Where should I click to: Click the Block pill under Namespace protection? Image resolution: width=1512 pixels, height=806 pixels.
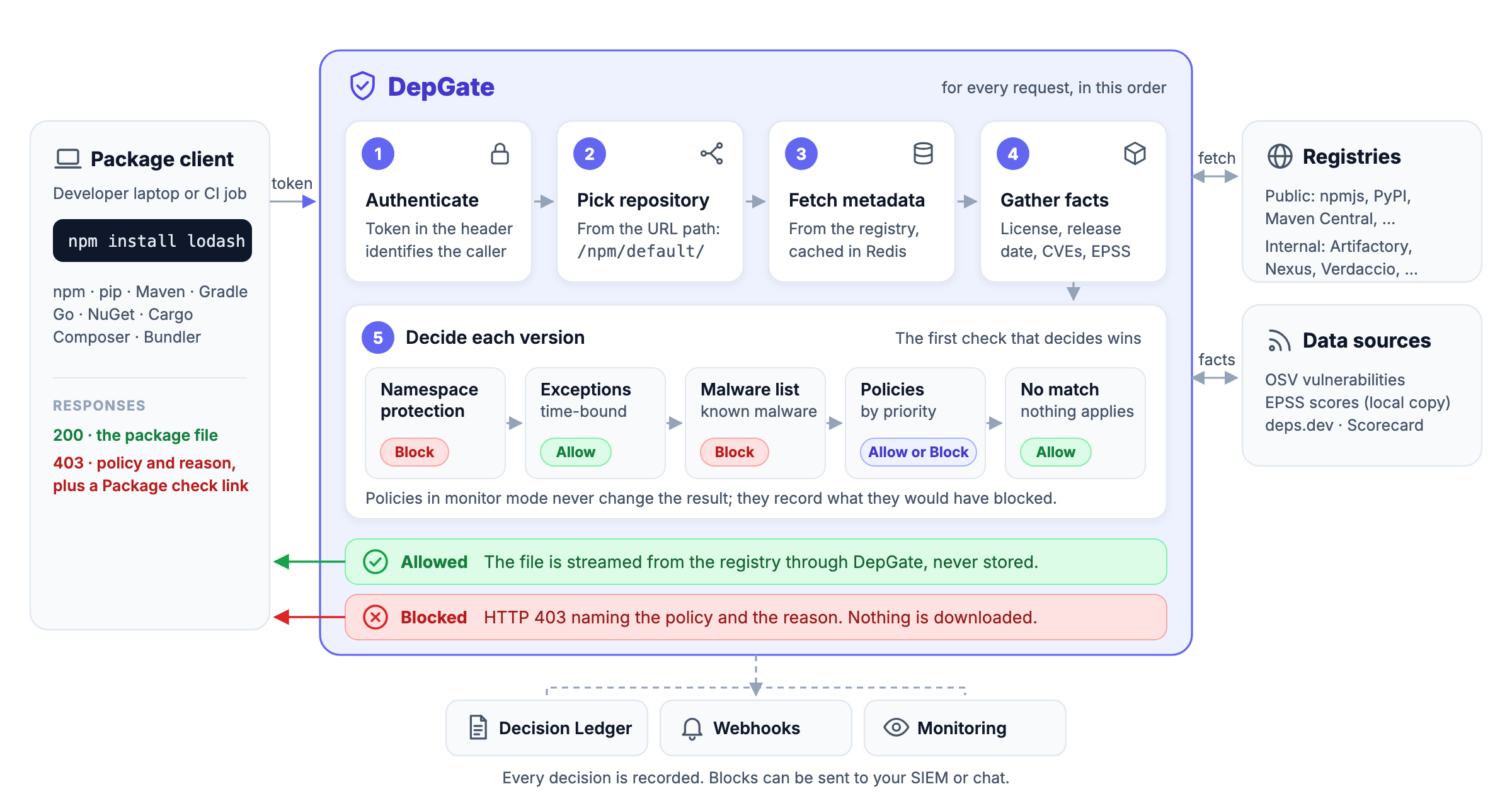pyautogui.click(x=415, y=452)
